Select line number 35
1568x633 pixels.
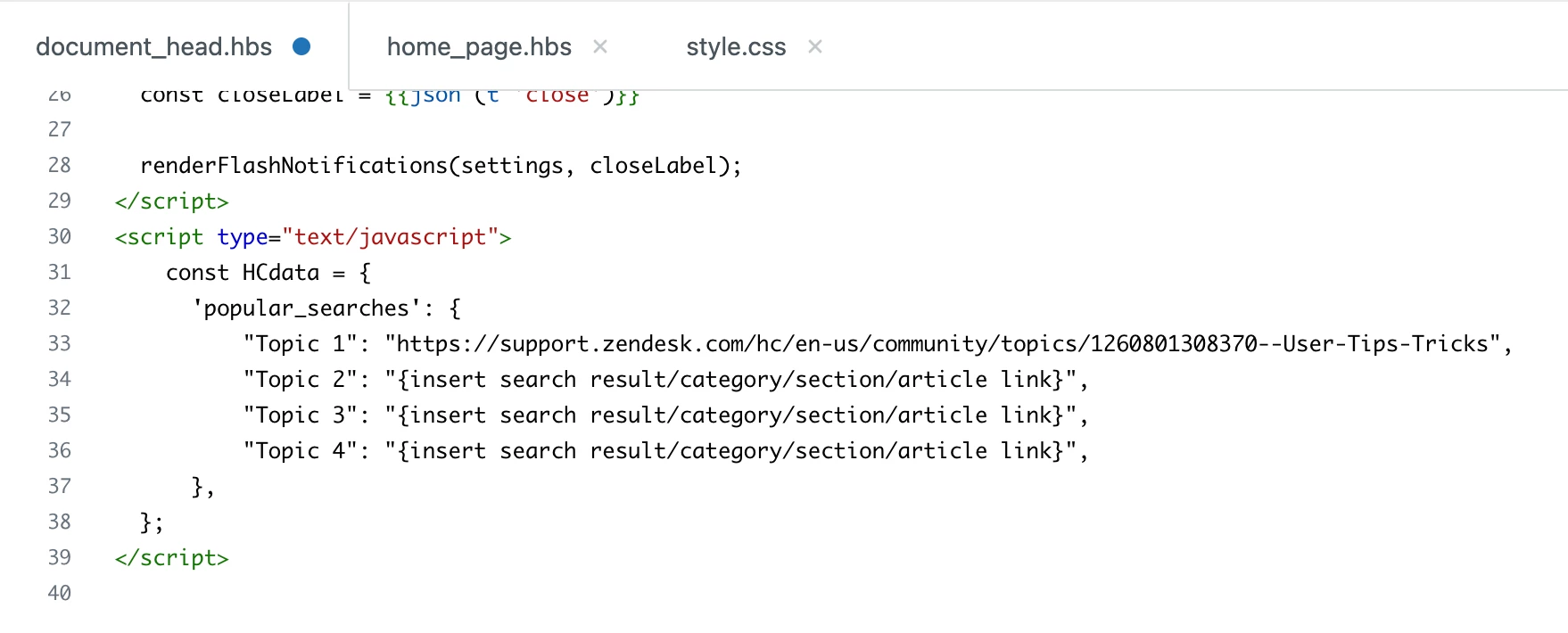pyautogui.click(x=60, y=415)
